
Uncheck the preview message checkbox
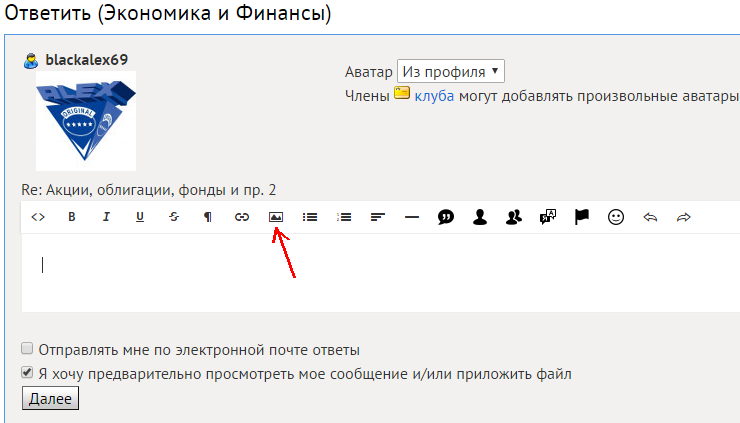pyautogui.click(x=28, y=373)
